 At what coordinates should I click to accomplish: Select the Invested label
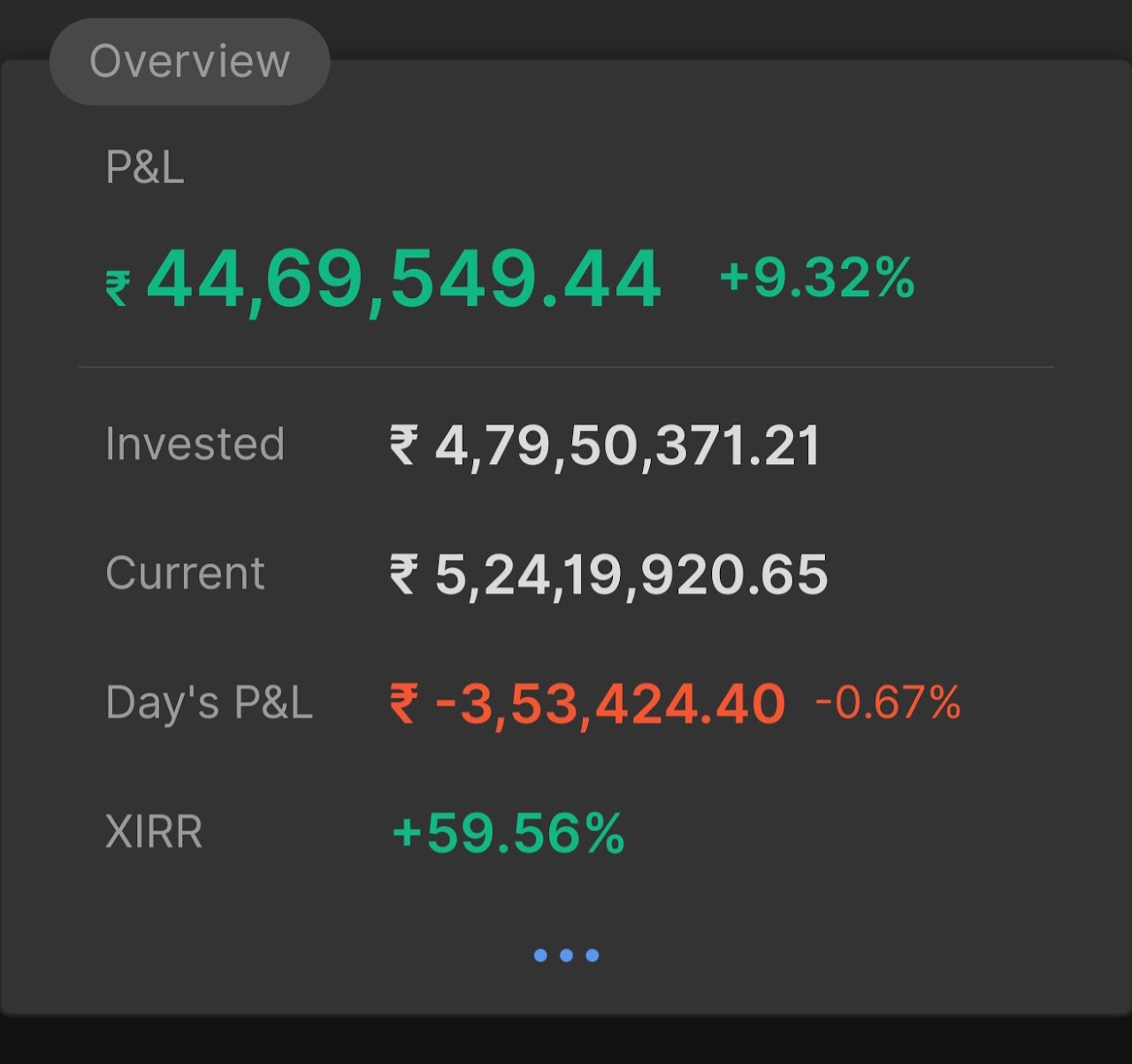click(x=195, y=443)
